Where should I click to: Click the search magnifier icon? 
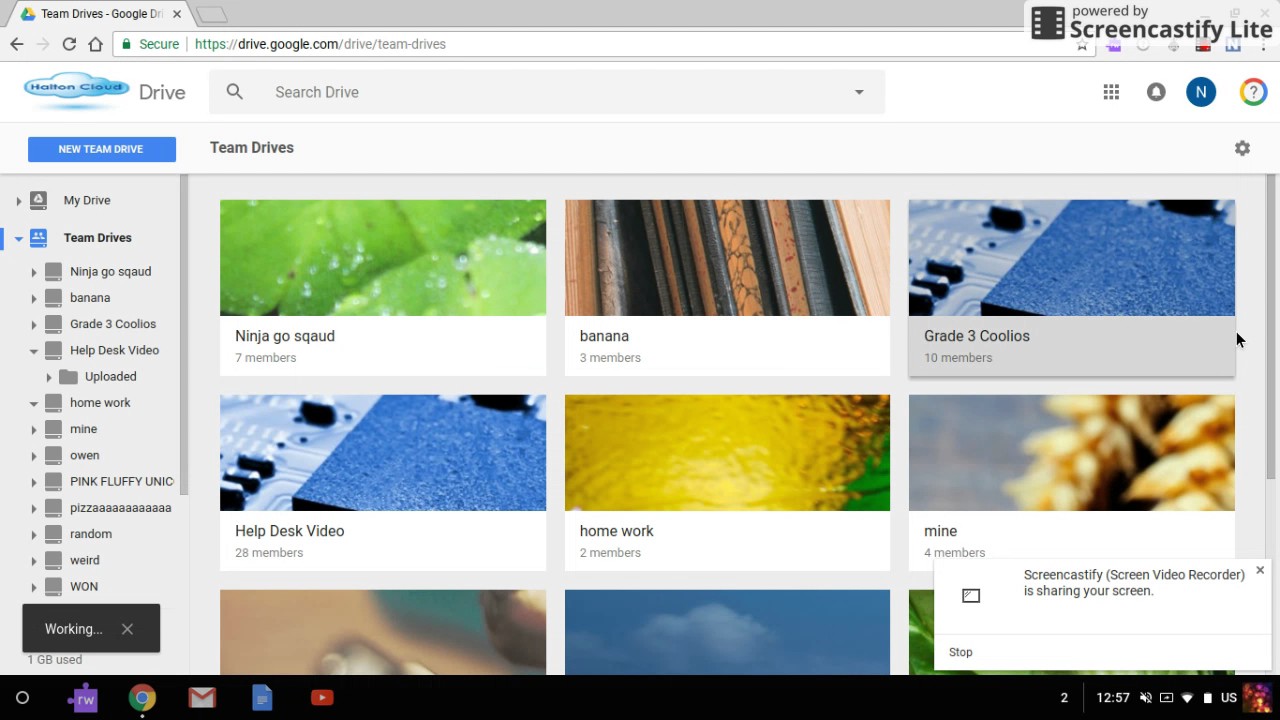point(234,92)
